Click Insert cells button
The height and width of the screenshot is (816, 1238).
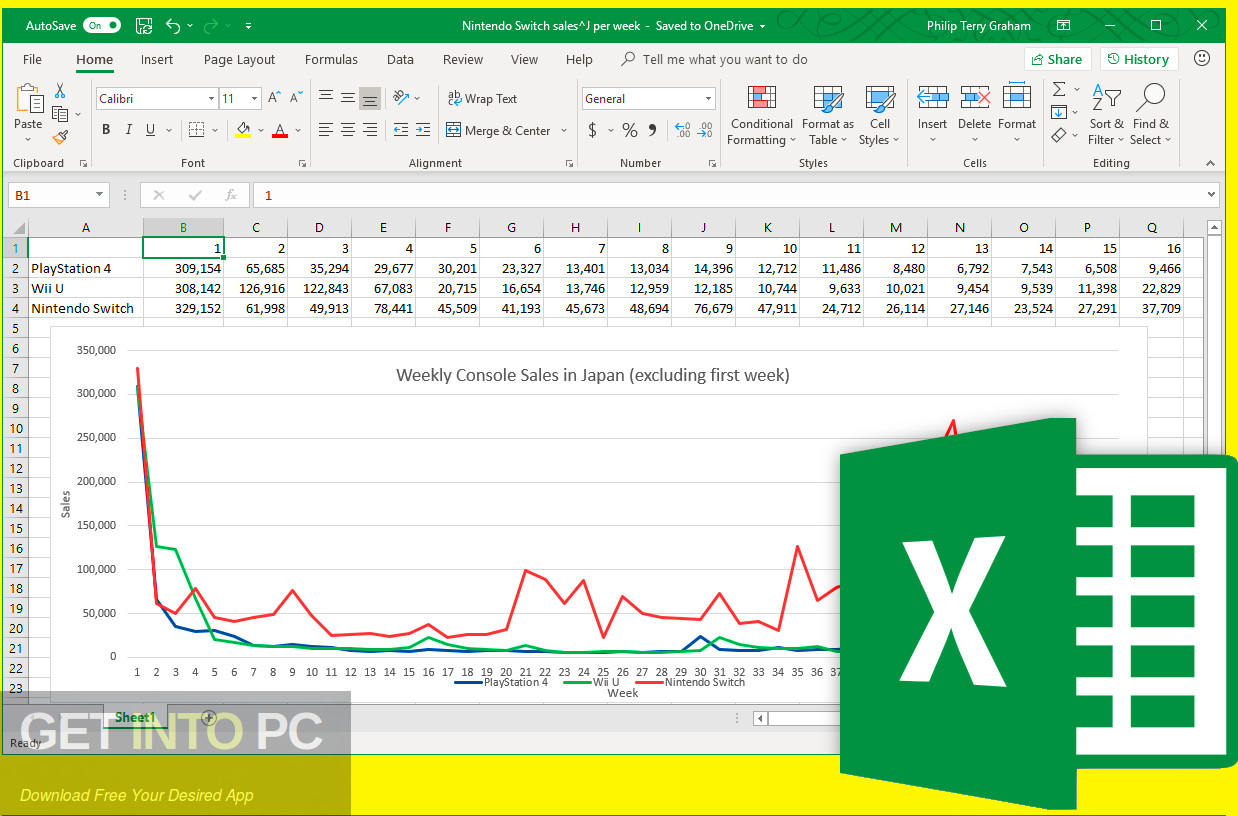(x=933, y=113)
